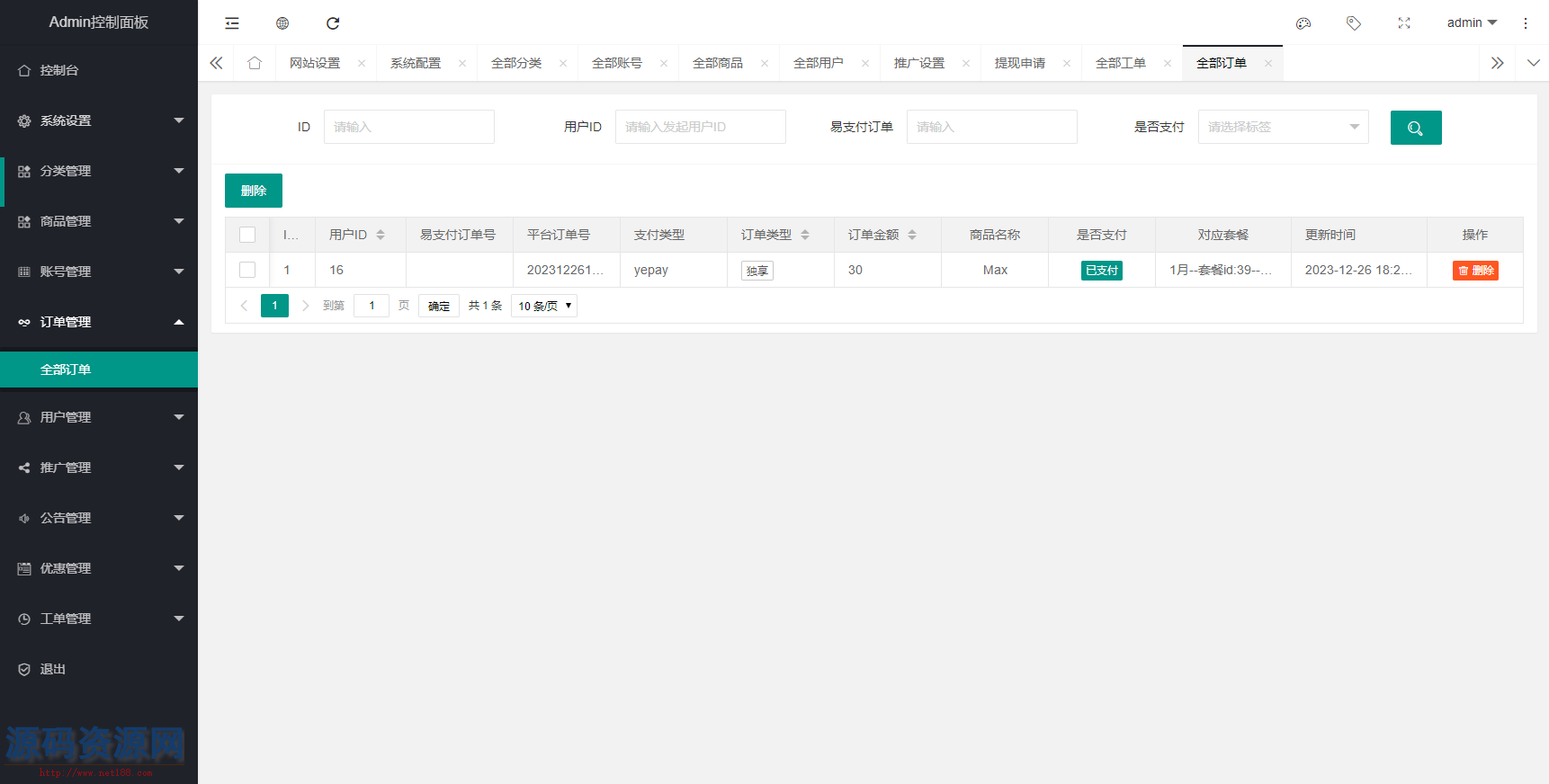Expand the 系统设置 sidebar menu
Viewport: 1549px width, 784px height.
tap(99, 120)
